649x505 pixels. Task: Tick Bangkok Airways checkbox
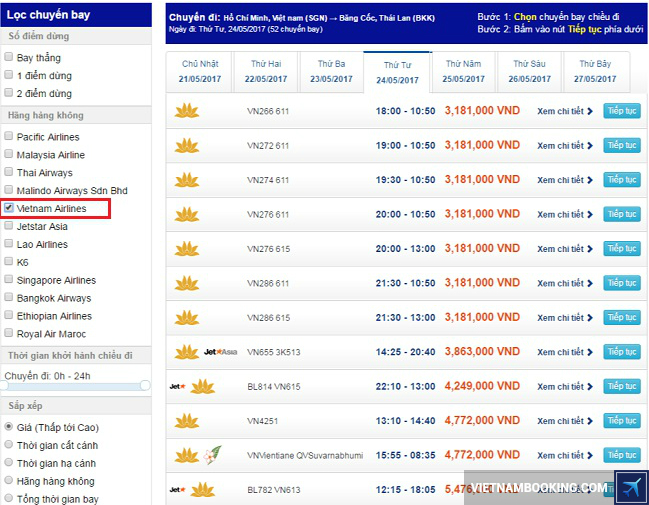(8, 297)
